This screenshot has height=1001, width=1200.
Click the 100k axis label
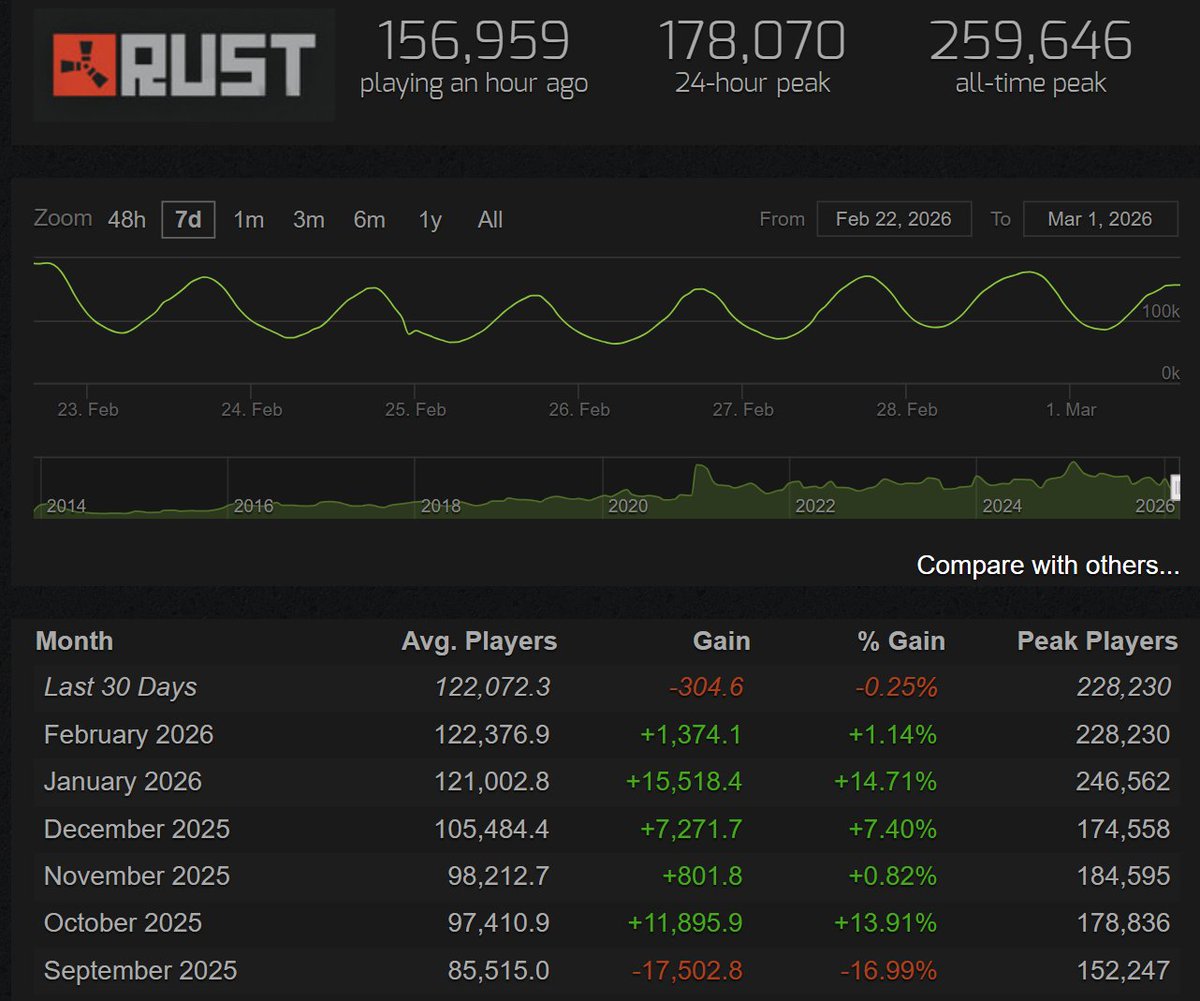(1161, 312)
